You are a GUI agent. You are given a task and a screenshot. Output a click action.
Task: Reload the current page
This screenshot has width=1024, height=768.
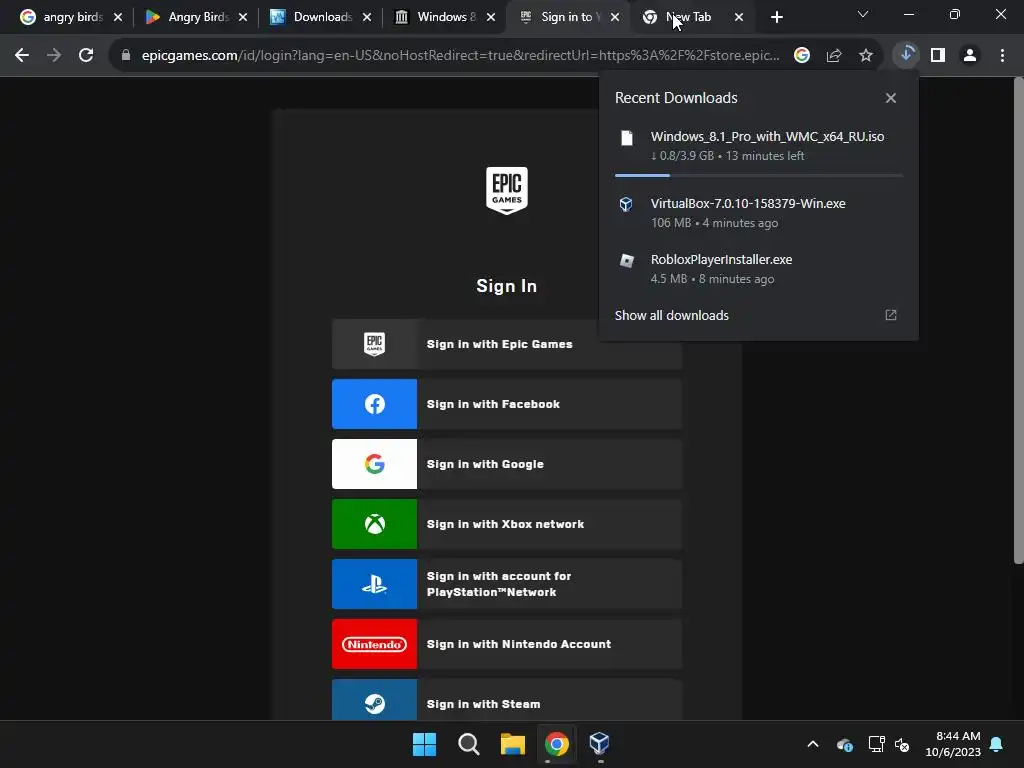[x=86, y=56]
